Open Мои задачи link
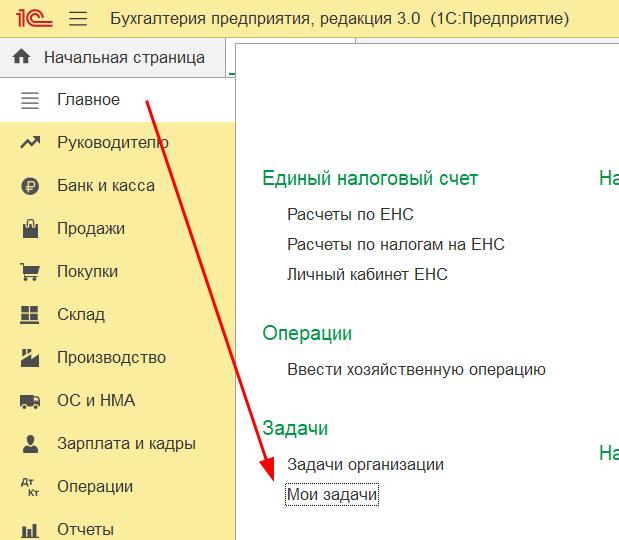Viewport: 619px width, 540px height. point(332,495)
